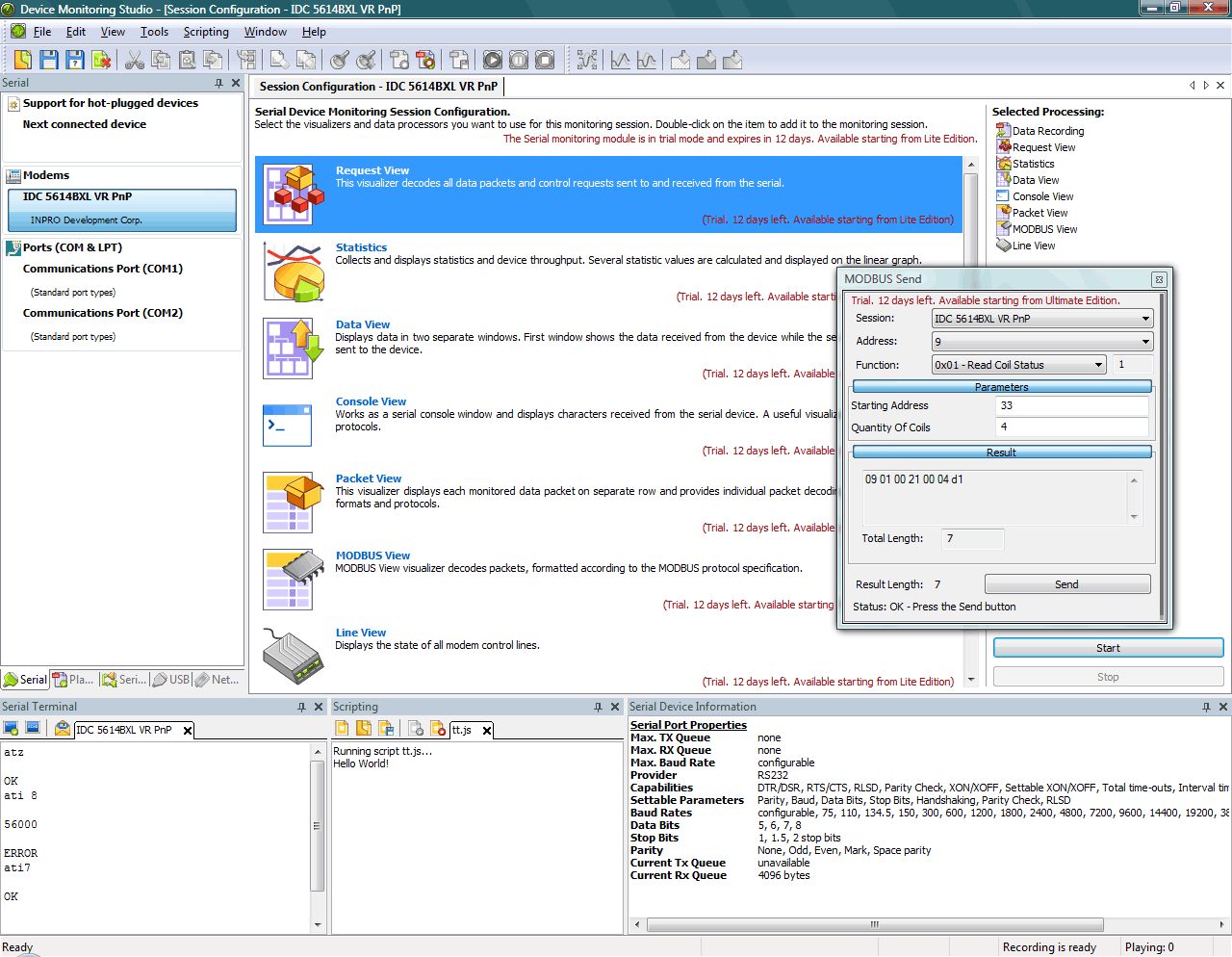The width and height of the screenshot is (1232, 957).
Task: Click the Play start monitoring icon
Action: 493,60
